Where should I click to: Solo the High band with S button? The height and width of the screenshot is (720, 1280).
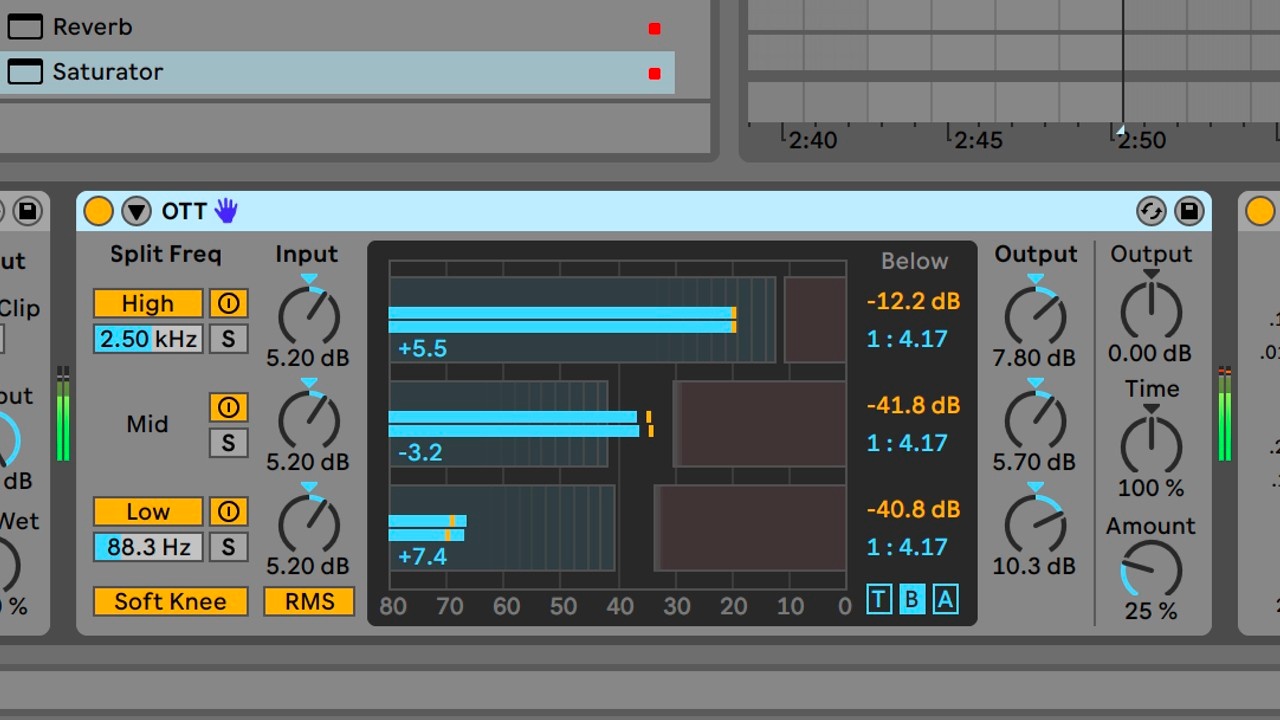coord(228,339)
